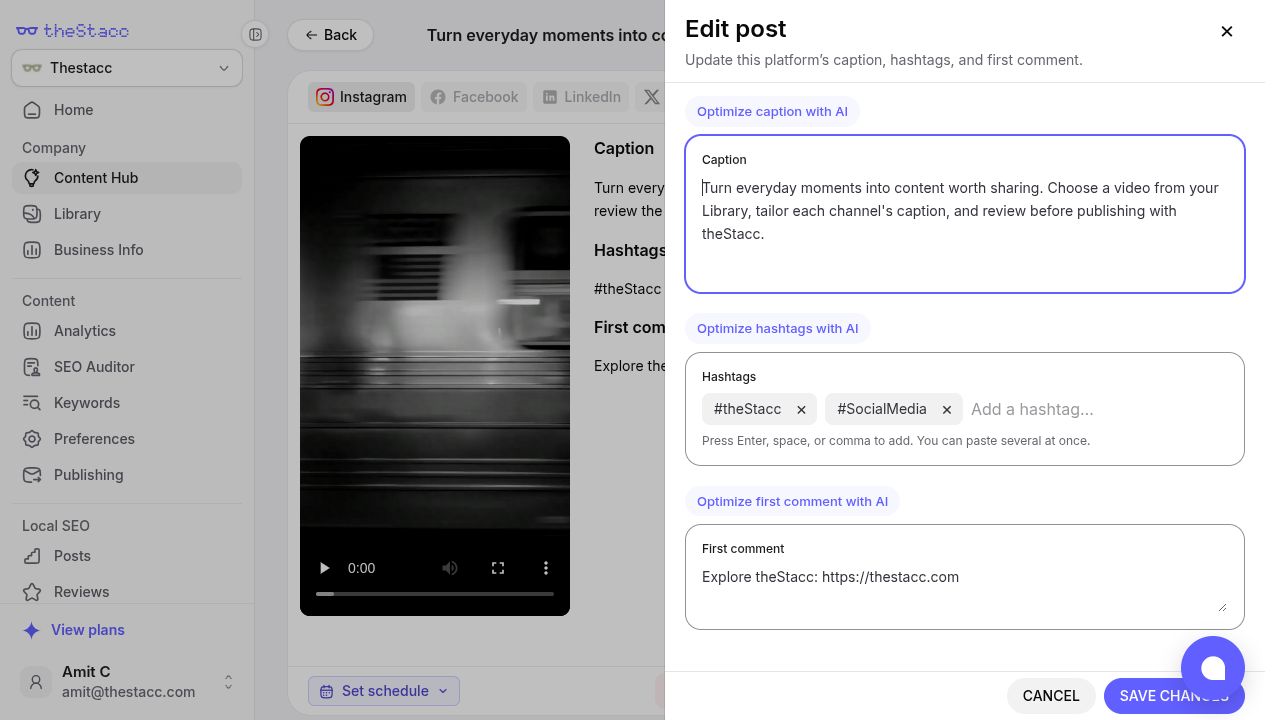Open Library from the sidebar
The image size is (1280, 720).
[x=127, y=214]
